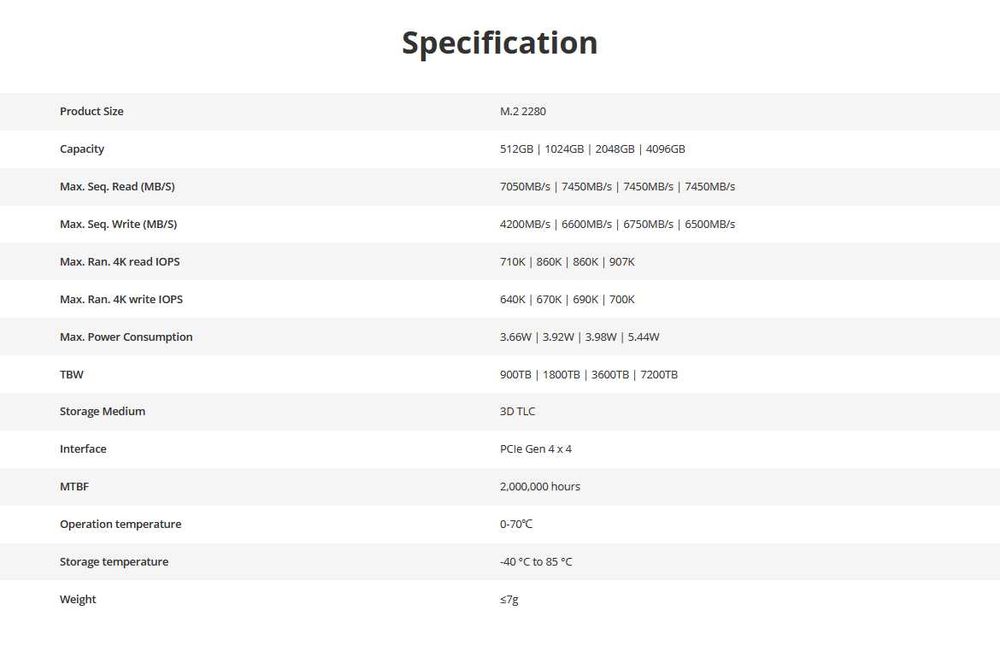1000x650 pixels.
Task: Click the power values starting with 3.66W
Action: [579, 337]
